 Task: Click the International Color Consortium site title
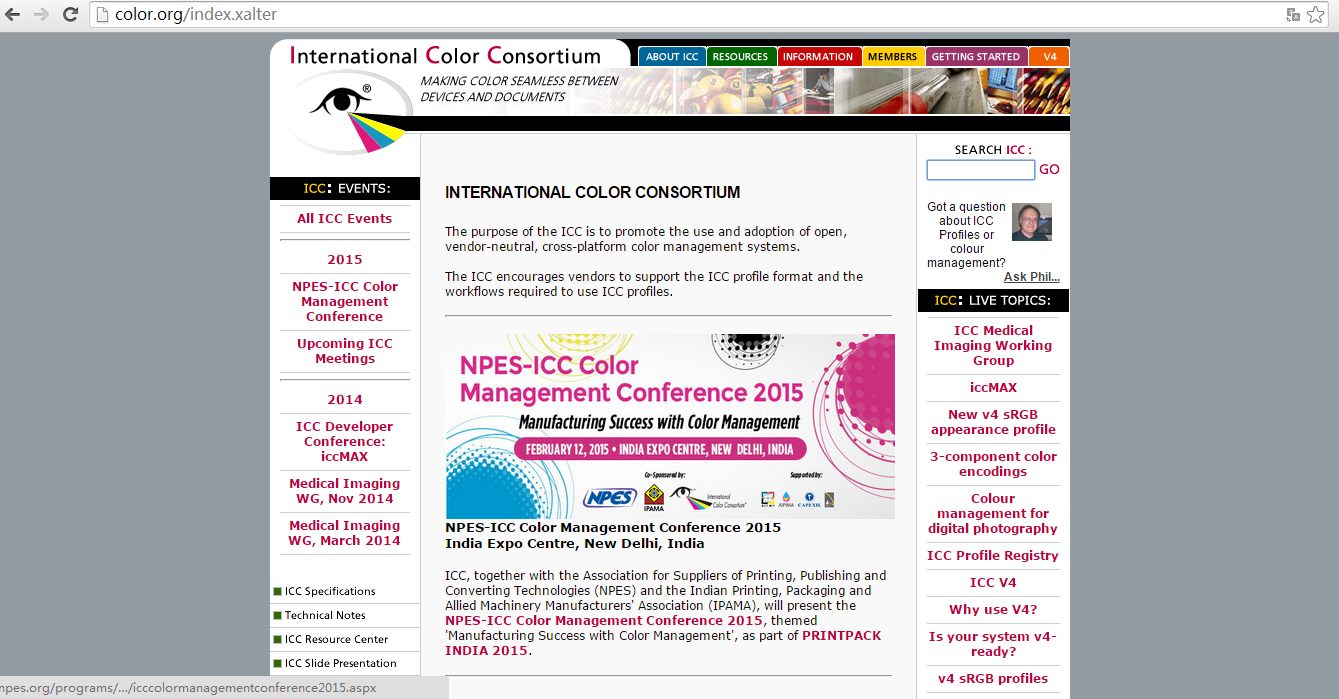click(445, 56)
